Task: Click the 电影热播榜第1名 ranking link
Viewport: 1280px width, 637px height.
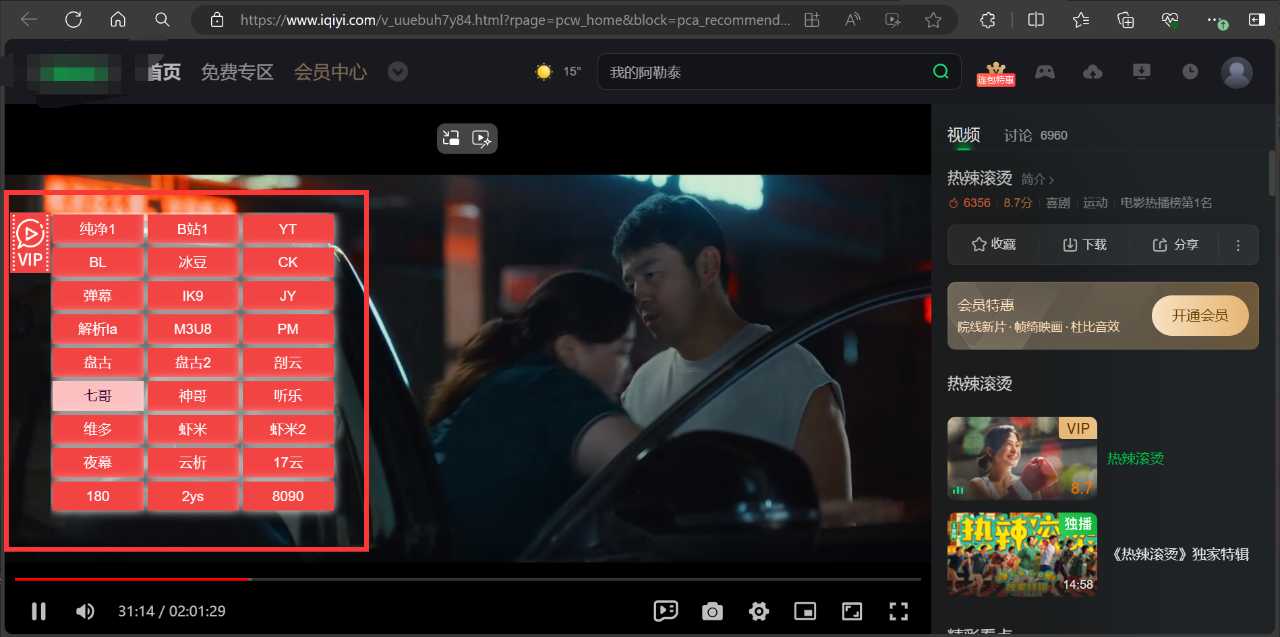Action: (1166, 203)
